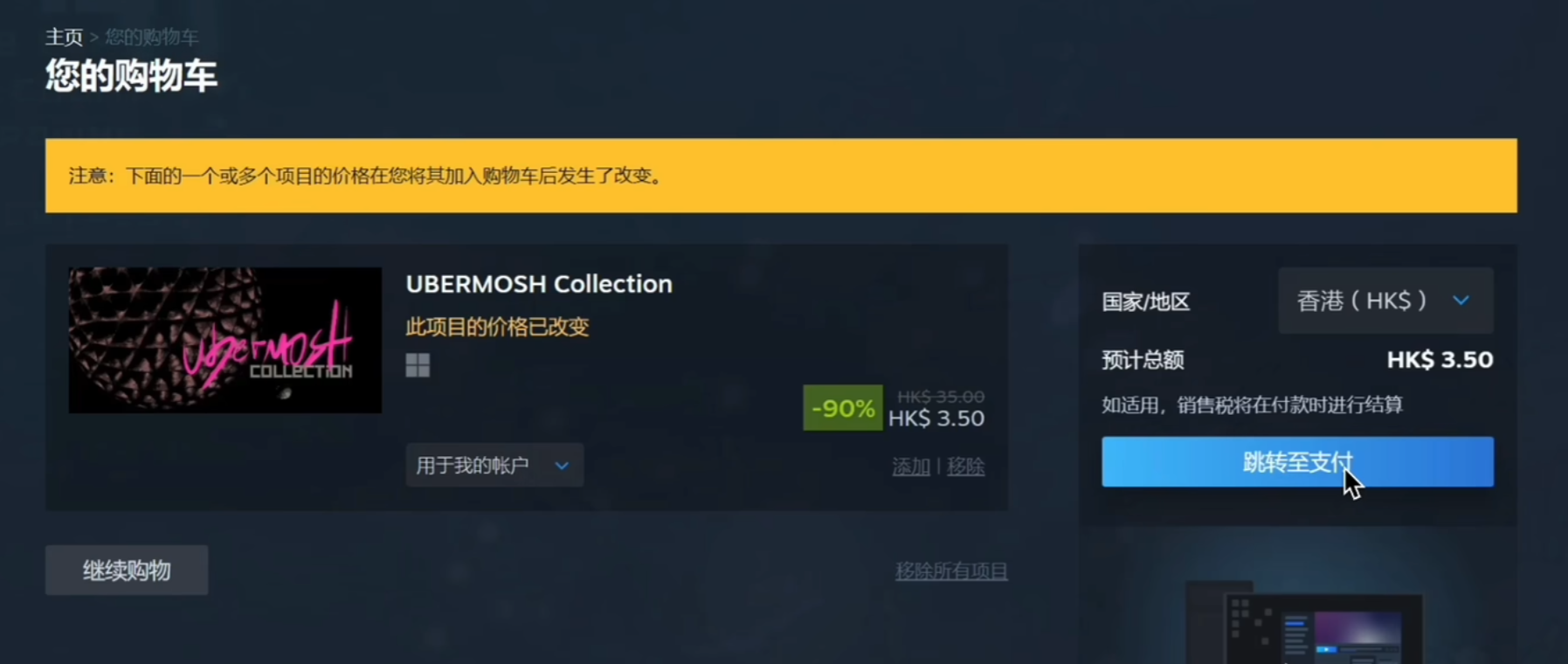The image size is (1568, 664).
Task: Open the 香港 (HK$) region dropdown
Action: (x=1385, y=301)
